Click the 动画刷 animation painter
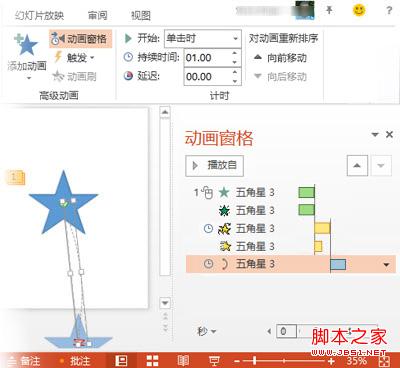This screenshot has width=400, height=368. pos(75,77)
